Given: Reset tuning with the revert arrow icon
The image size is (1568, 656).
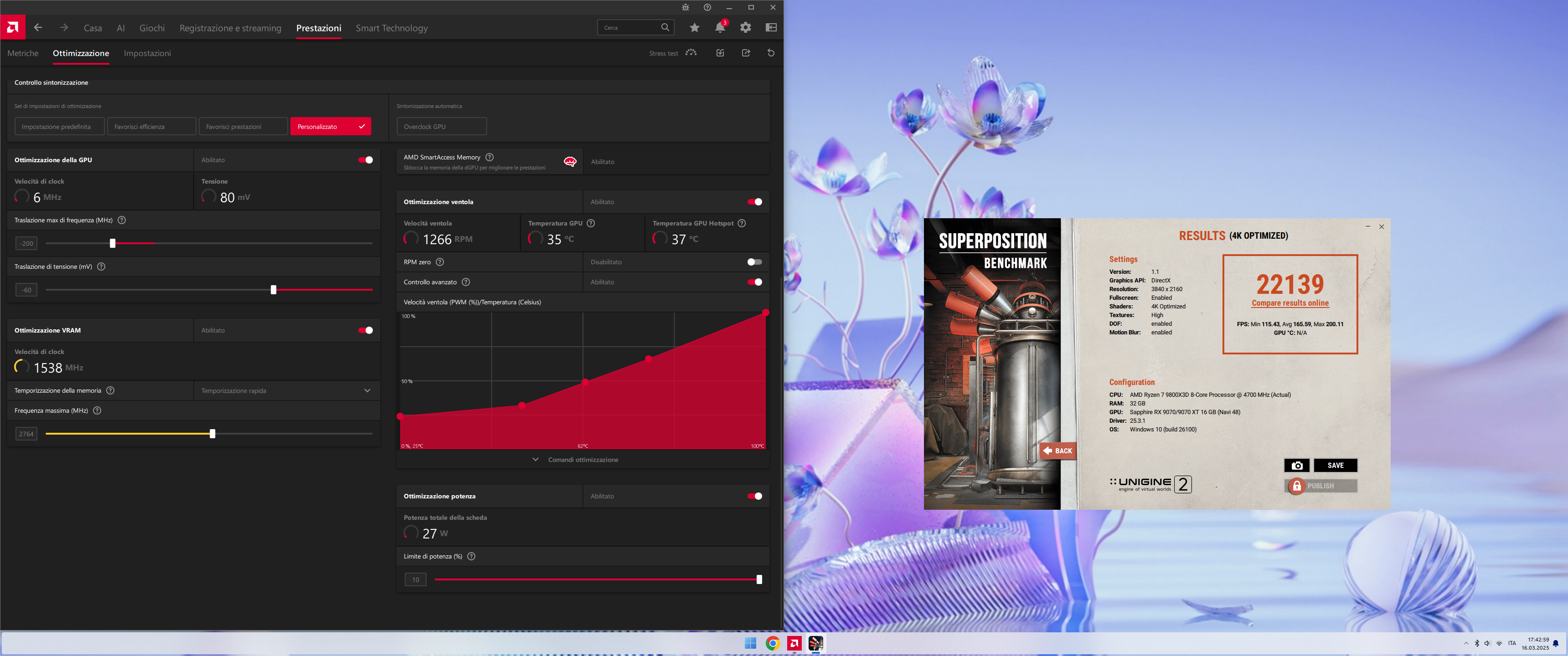Looking at the screenshot, I should [x=771, y=53].
